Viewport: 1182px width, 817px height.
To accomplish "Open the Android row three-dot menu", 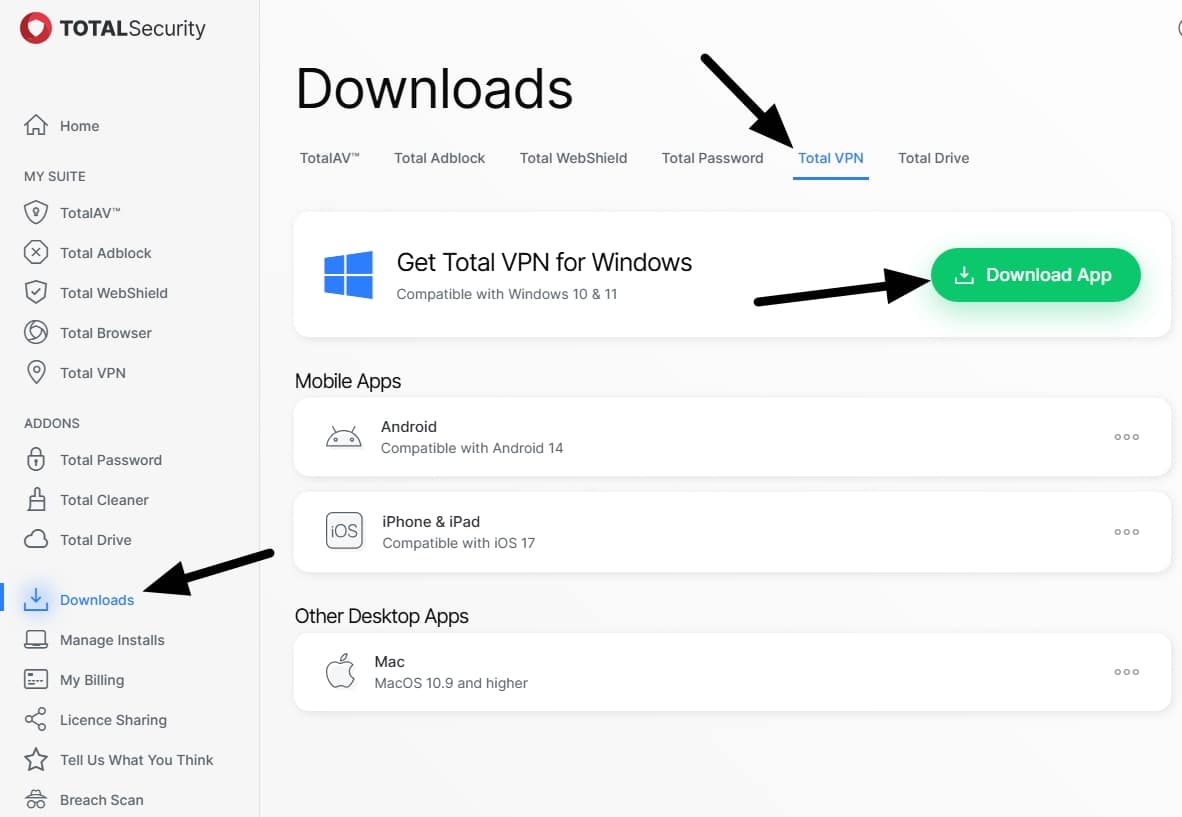I will [x=1126, y=436].
